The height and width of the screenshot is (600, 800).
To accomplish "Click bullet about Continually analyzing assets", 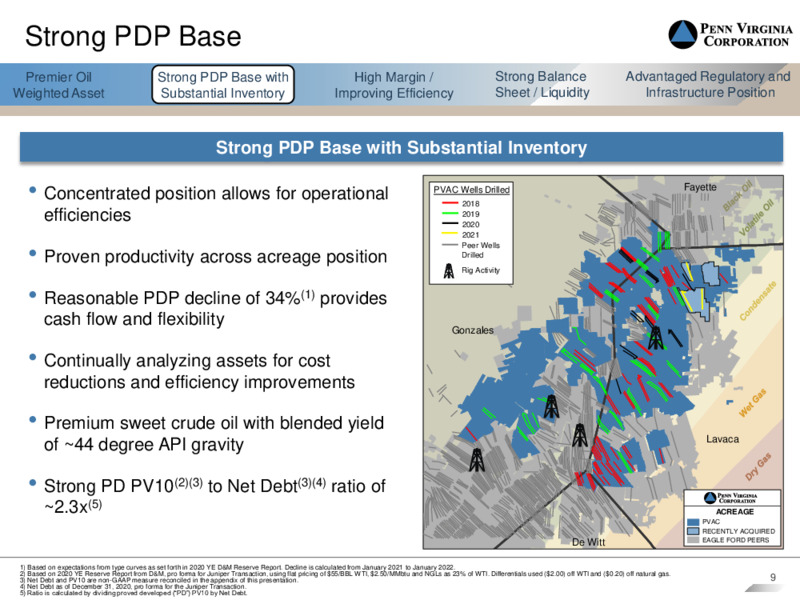I will click(199, 371).
